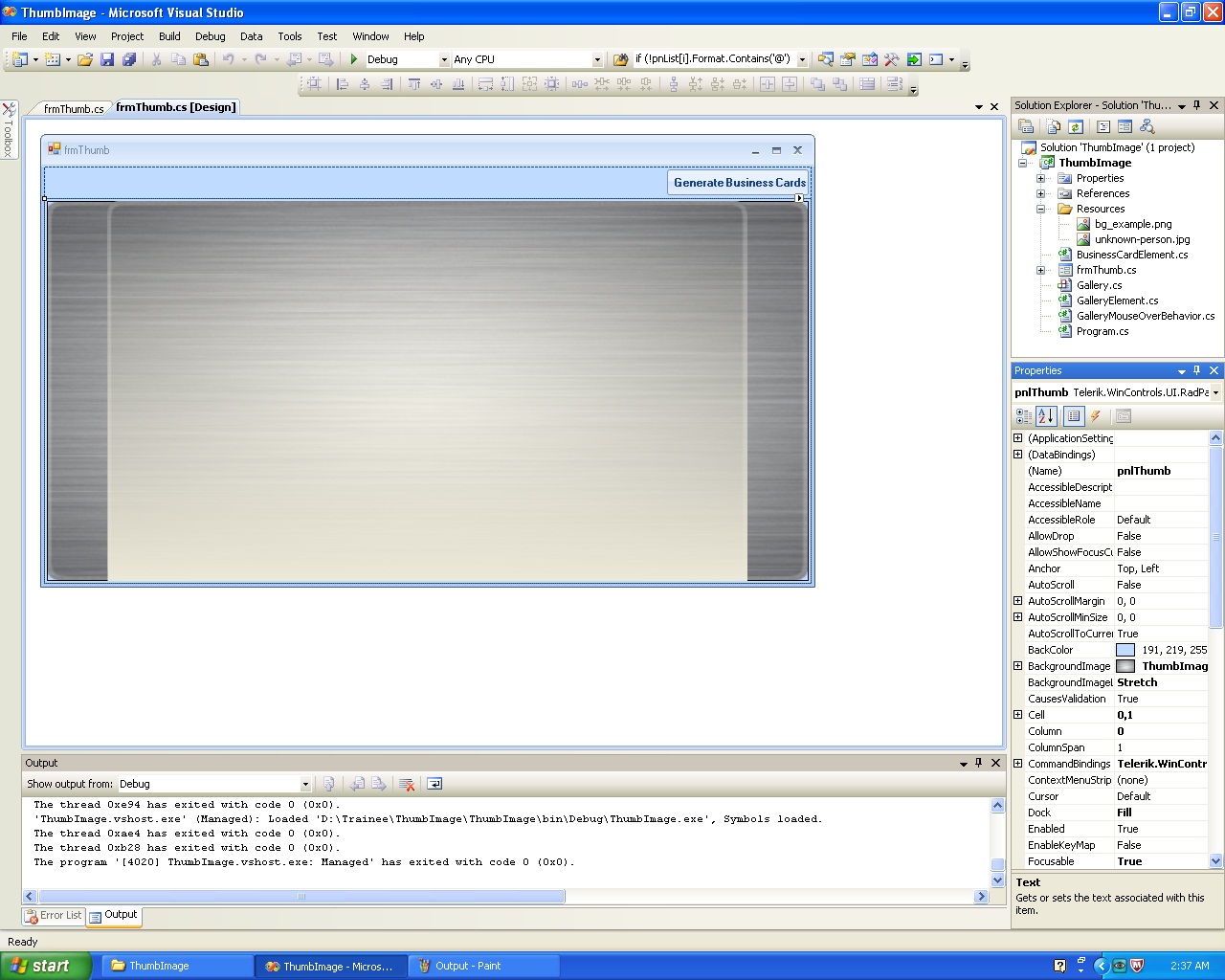
Task: Click the Generate Business Cards button
Action: 739,183
